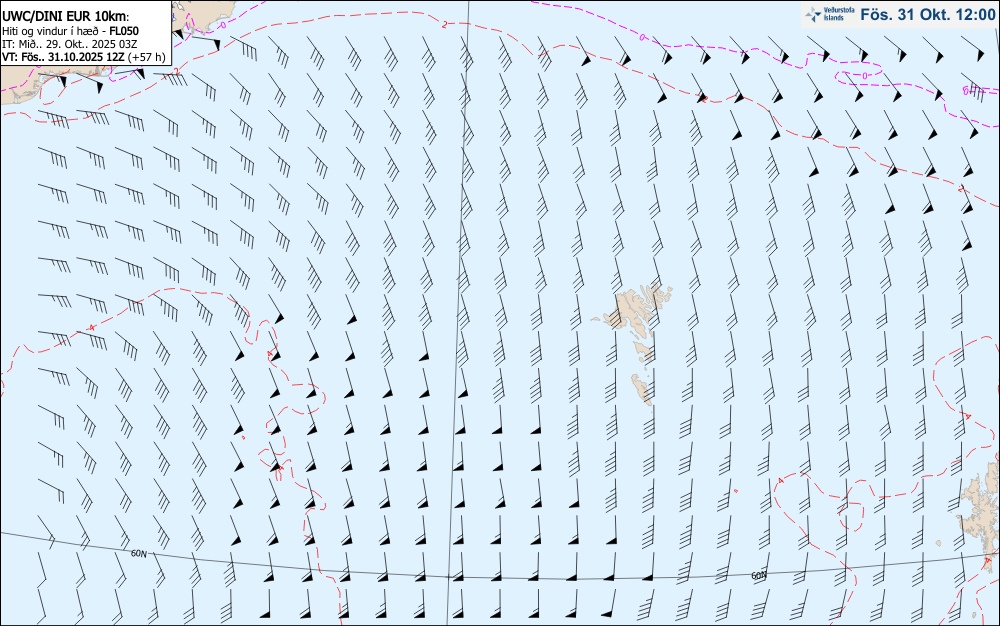Click the 'UWC/DINI EUR 10km' title text
This screenshot has width=1000, height=626.
(x=65, y=16)
